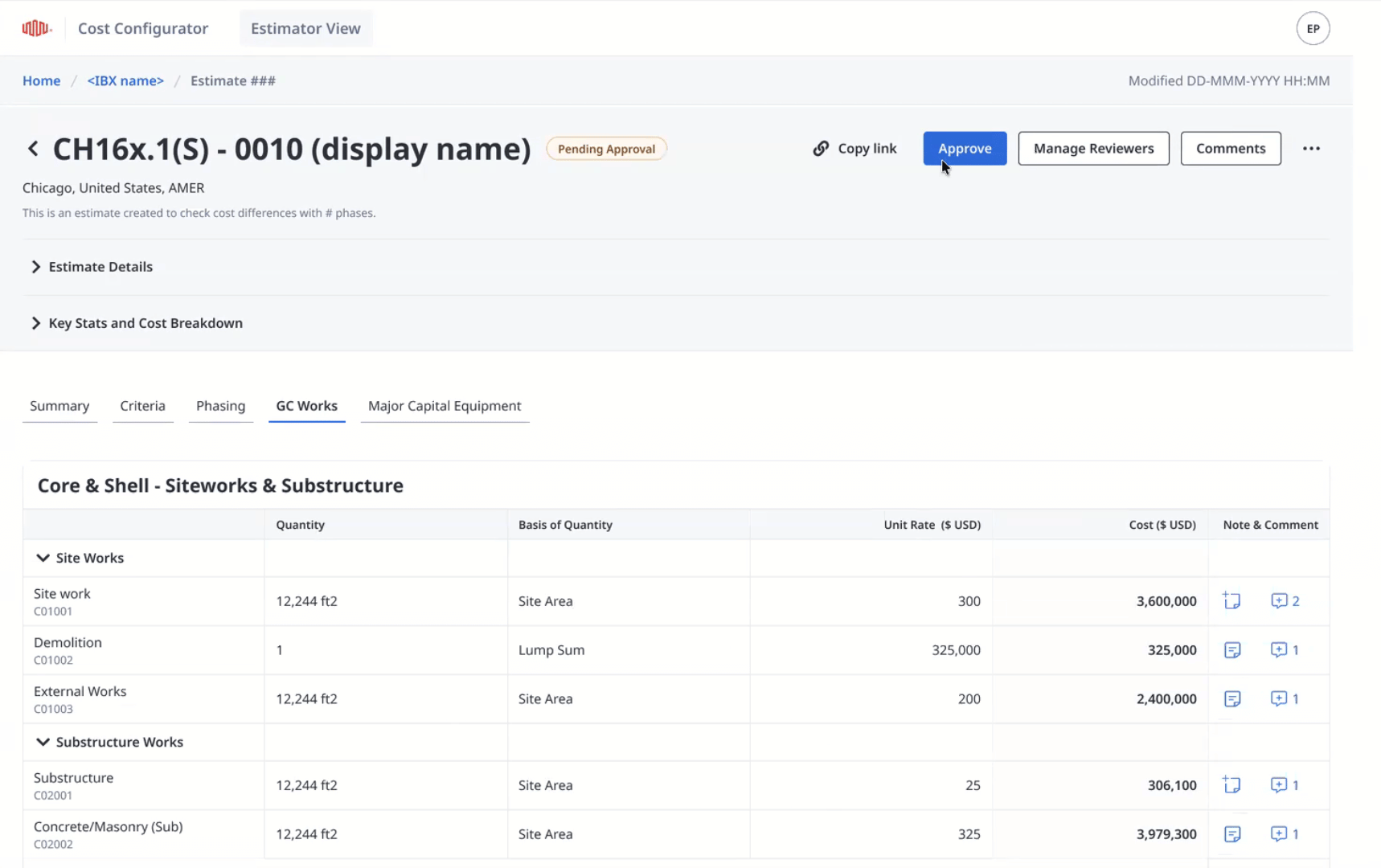Image resolution: width=1381 pixels, height=868 pixels.
Task: Click the 3,979,300 cost value
Action: click(x=1166, y=834)
